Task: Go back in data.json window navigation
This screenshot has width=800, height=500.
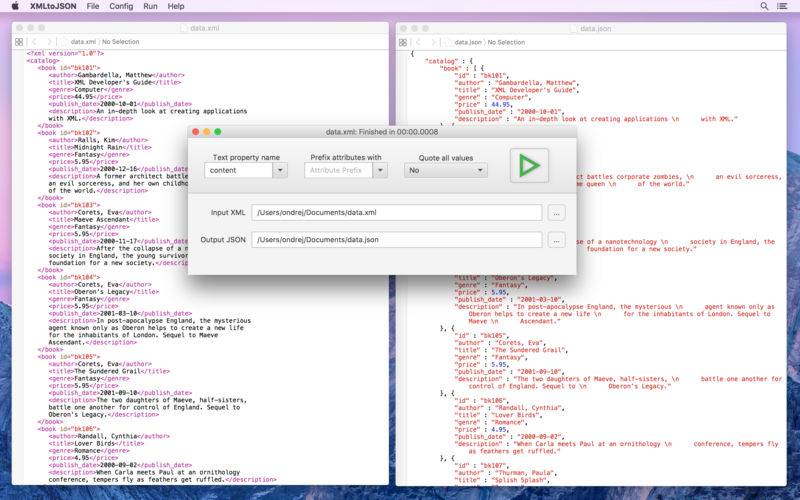Action: pyautogui.click(x=418, y=42)
